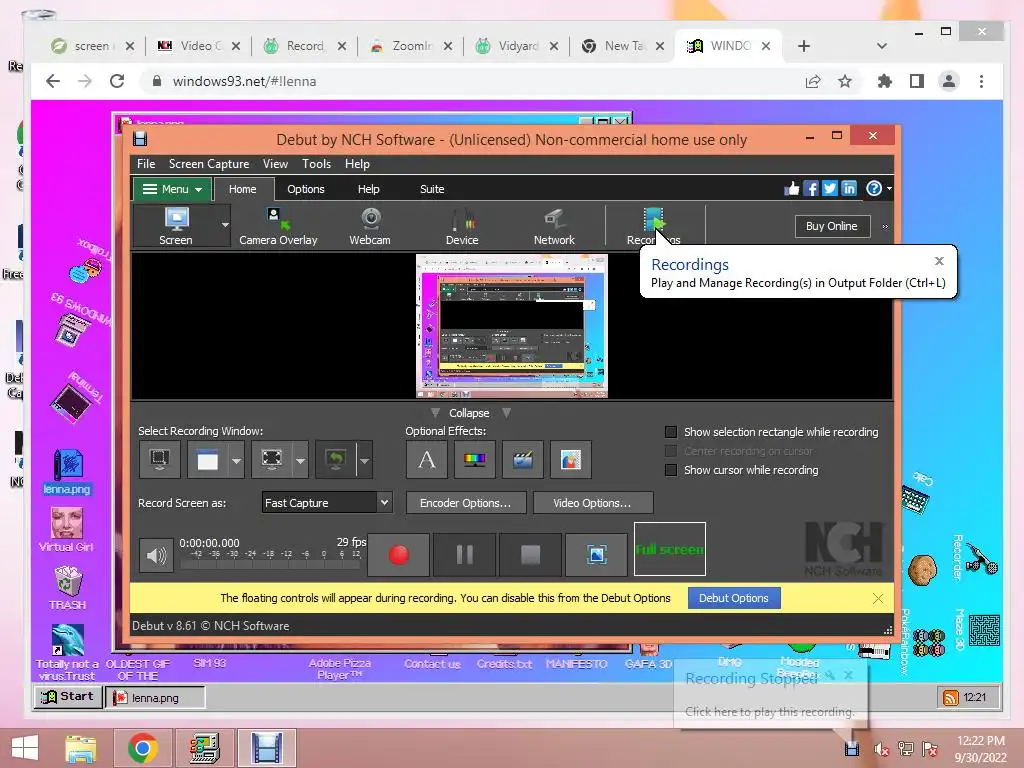1024x768 pixels.
Task: Open the View menu
Action: coord(275,164)
